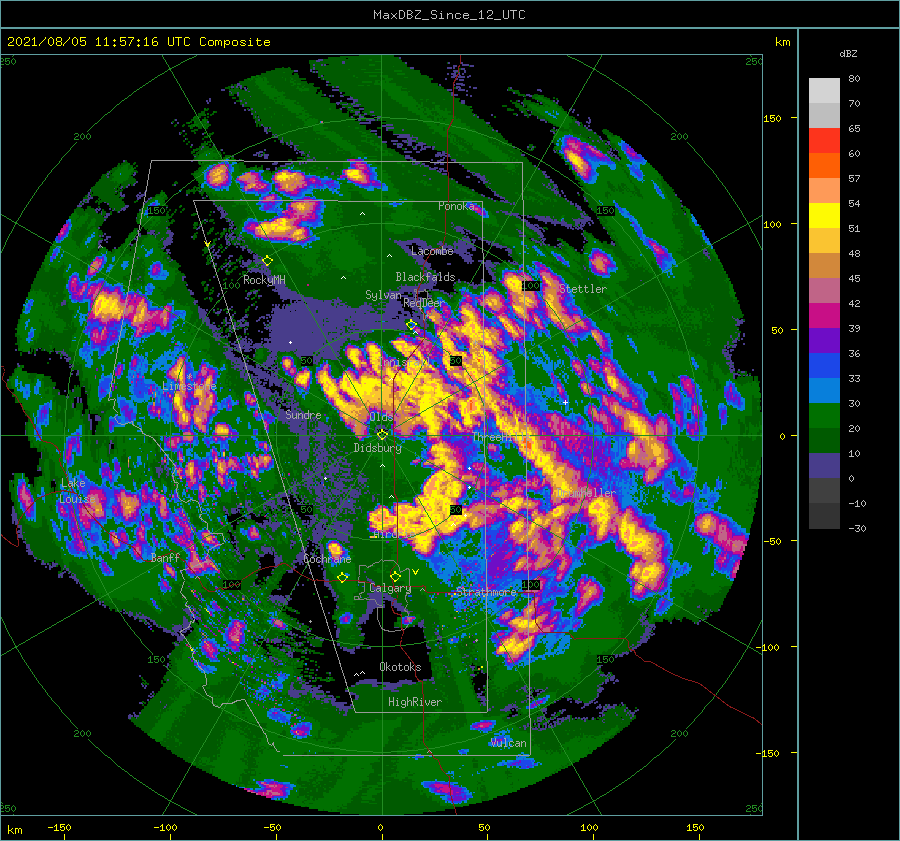Choose the purple legend swatch between 39 and 36
This screenshot has height=841, width=900.
click(824, 340)
